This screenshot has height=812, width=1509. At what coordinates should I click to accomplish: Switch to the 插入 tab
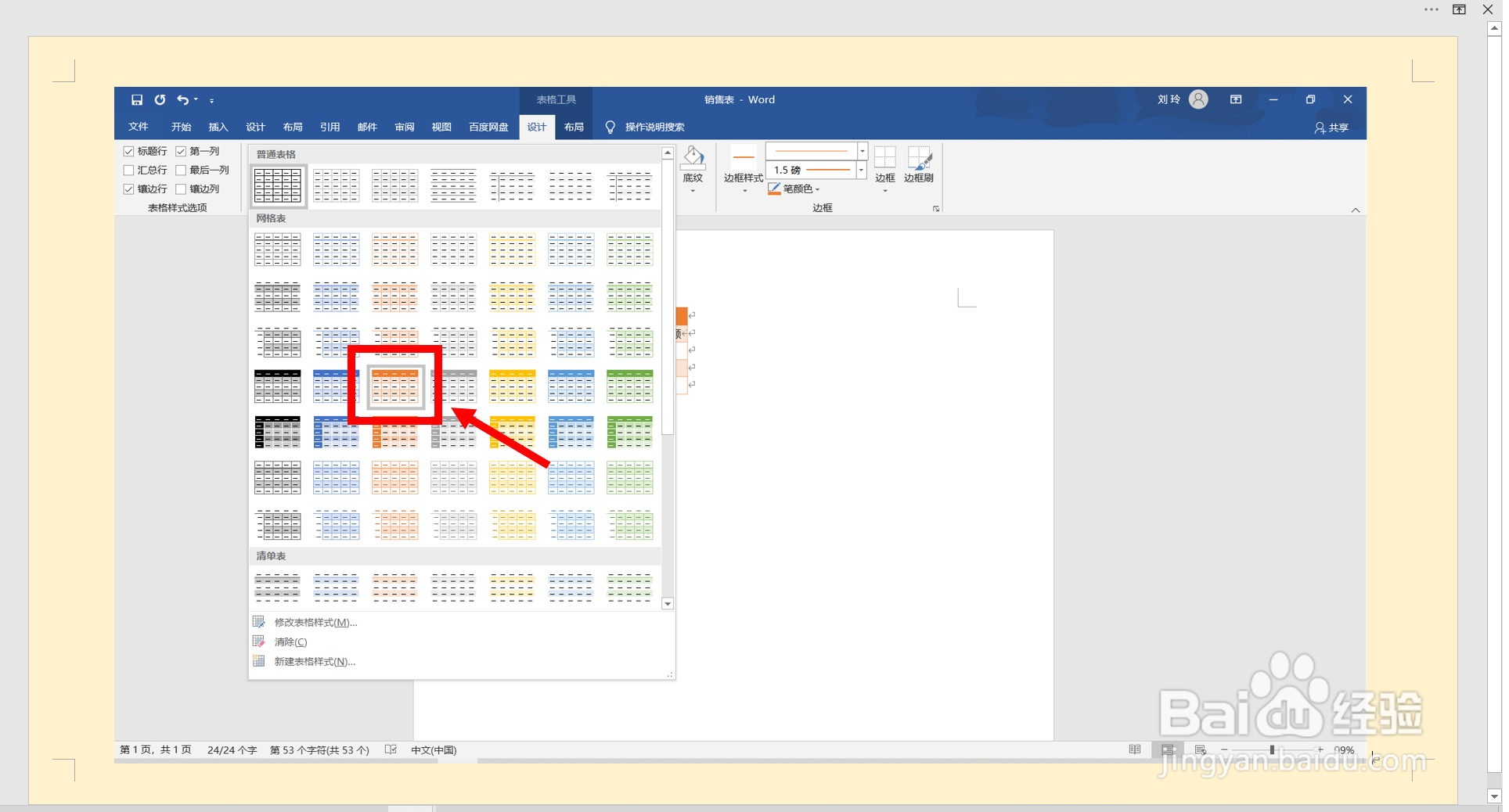218,127
